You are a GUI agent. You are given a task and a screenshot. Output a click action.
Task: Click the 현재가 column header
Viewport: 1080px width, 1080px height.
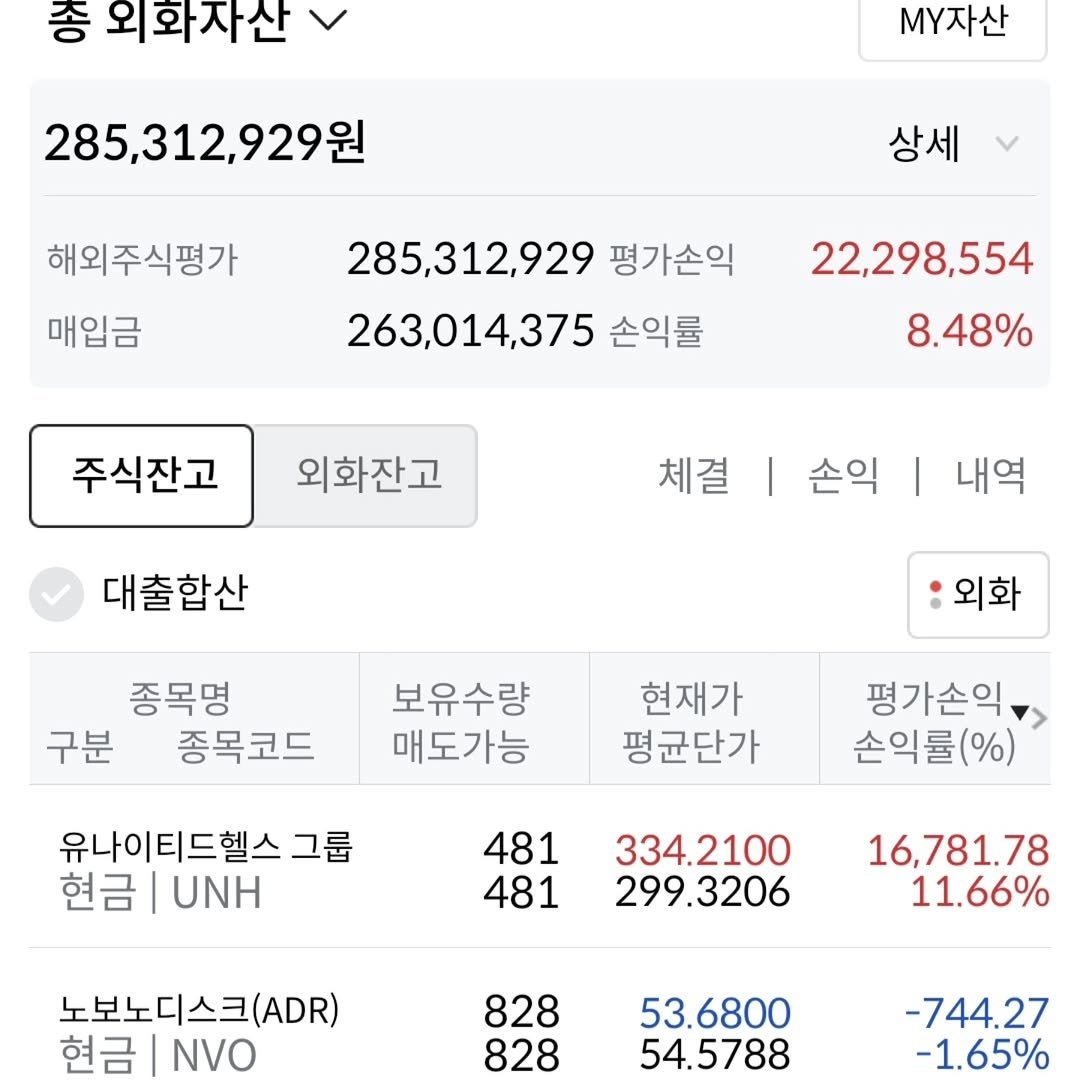[691, 699]
